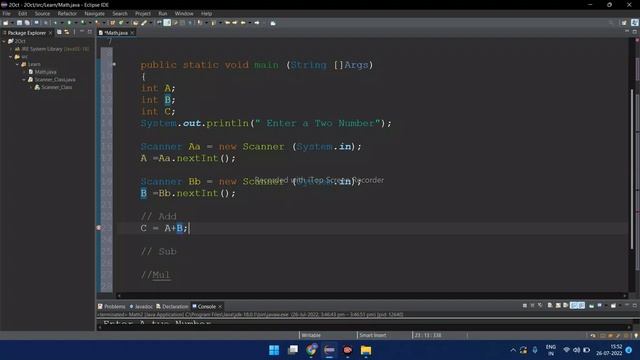Open the Run menu
Screen dimensions: 640x360
tap(162, 13)
